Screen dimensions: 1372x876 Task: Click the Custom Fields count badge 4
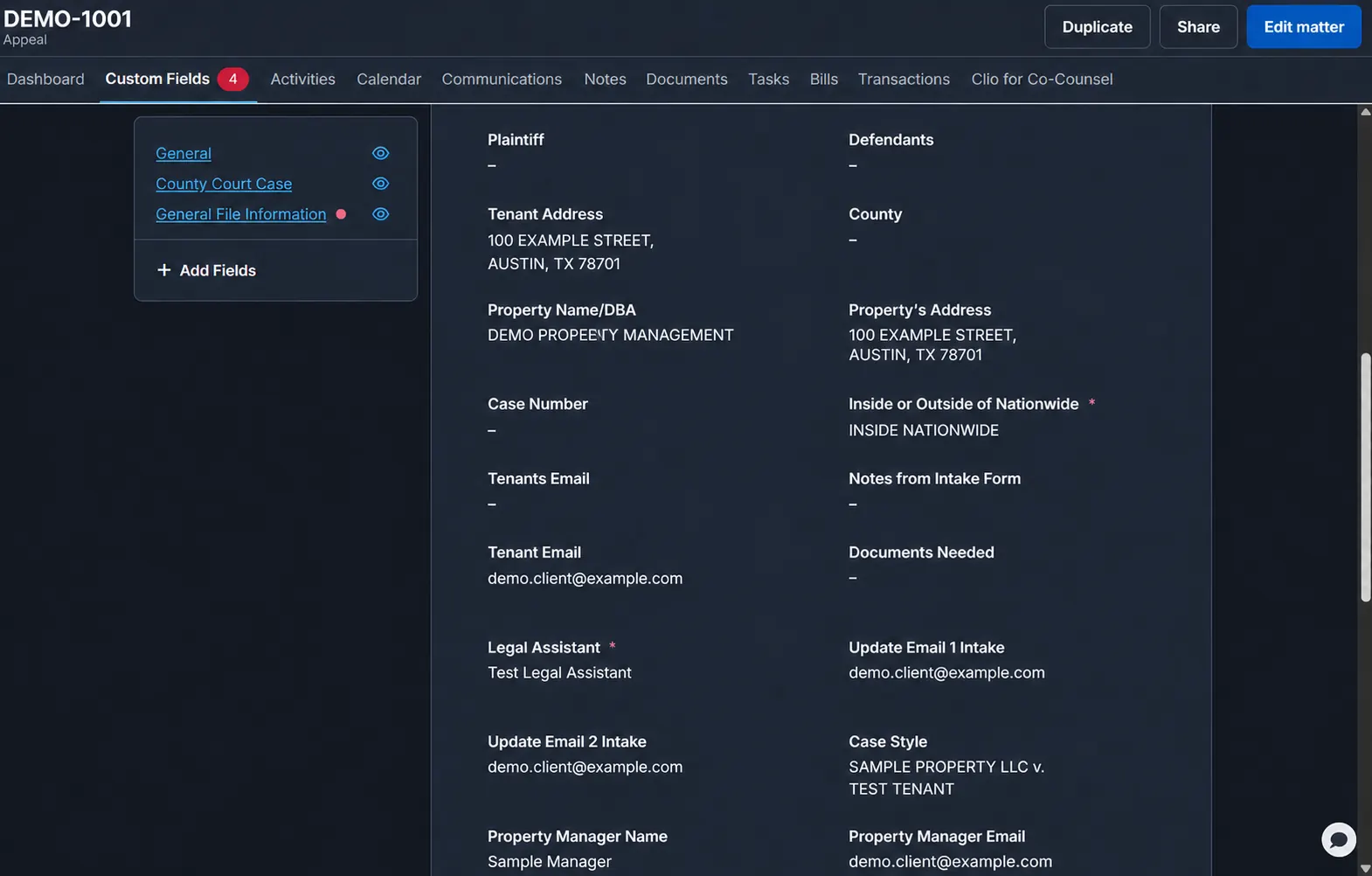232,79
